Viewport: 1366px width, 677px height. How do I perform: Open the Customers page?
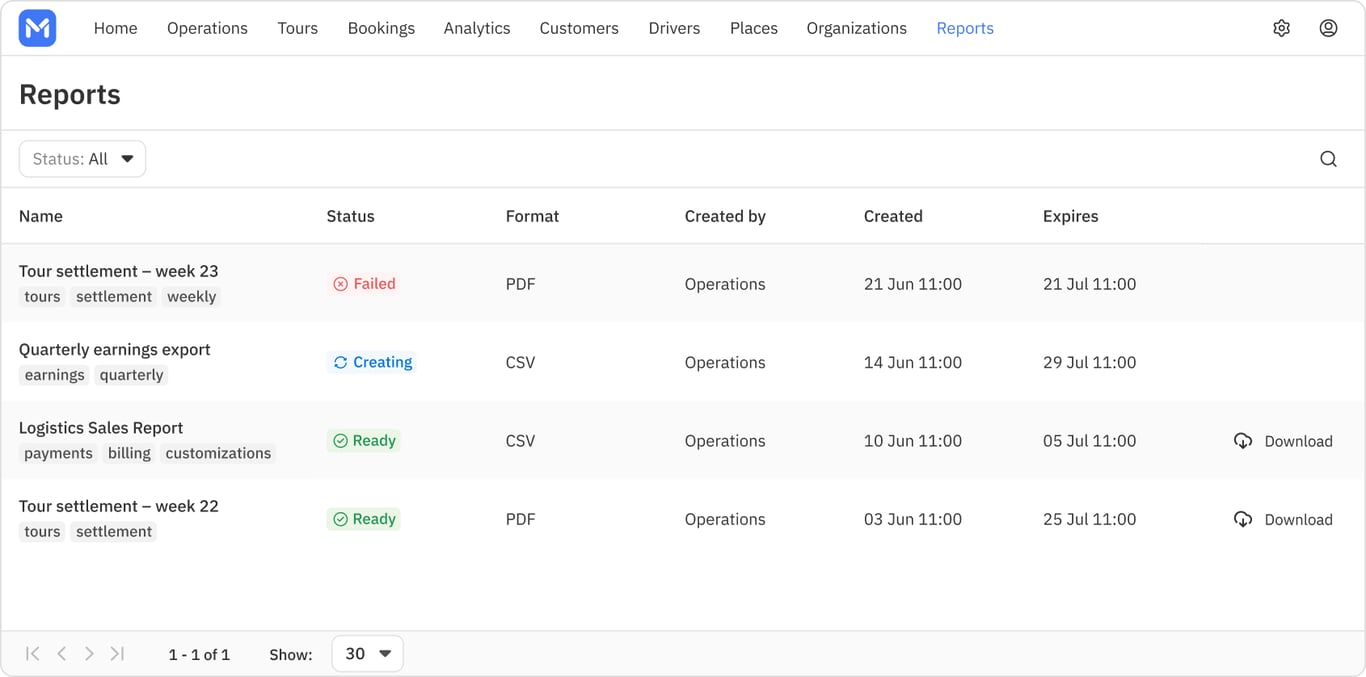(x=579, y=28)
